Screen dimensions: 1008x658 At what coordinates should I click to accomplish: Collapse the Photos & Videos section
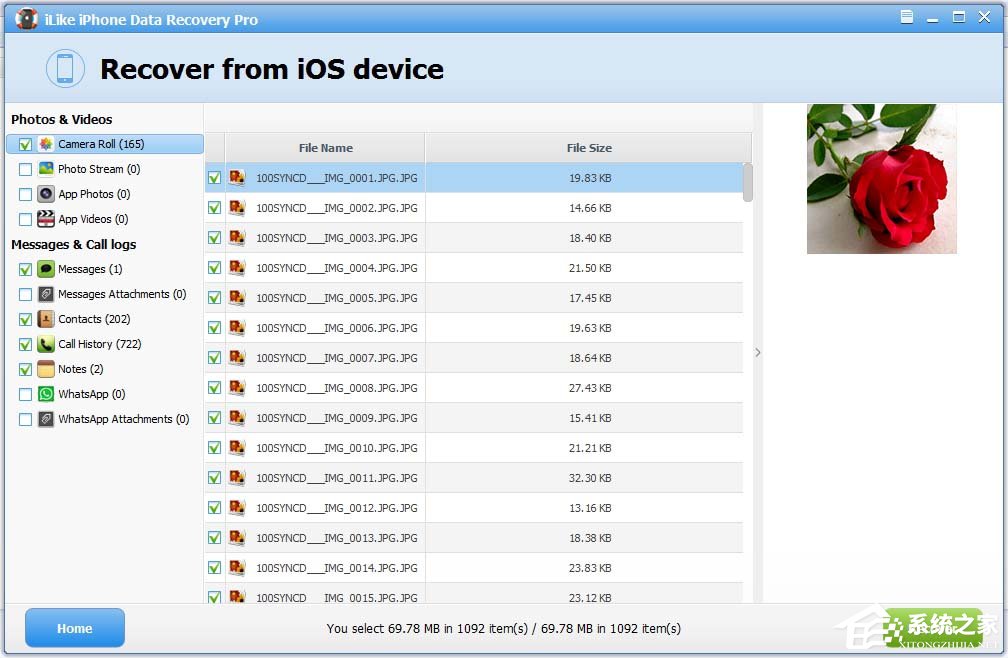click(x=62, y=119)
